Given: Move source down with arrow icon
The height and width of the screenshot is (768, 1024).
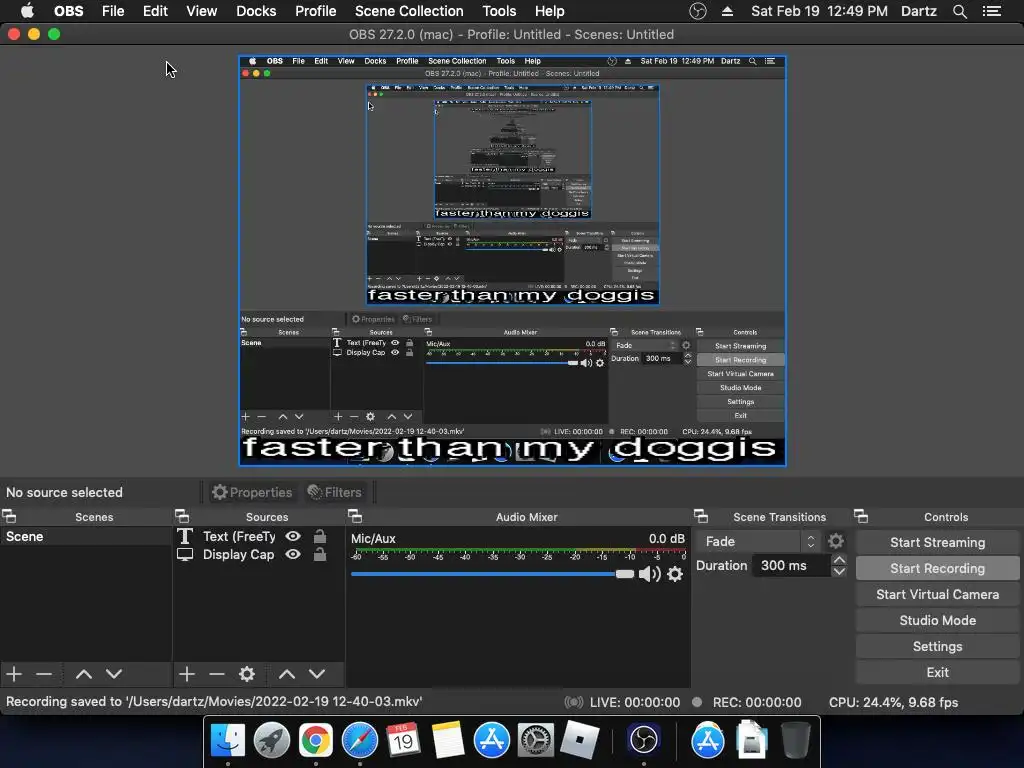Looking at the screenshot, I should pyautogui.click(x=317, y=674).
